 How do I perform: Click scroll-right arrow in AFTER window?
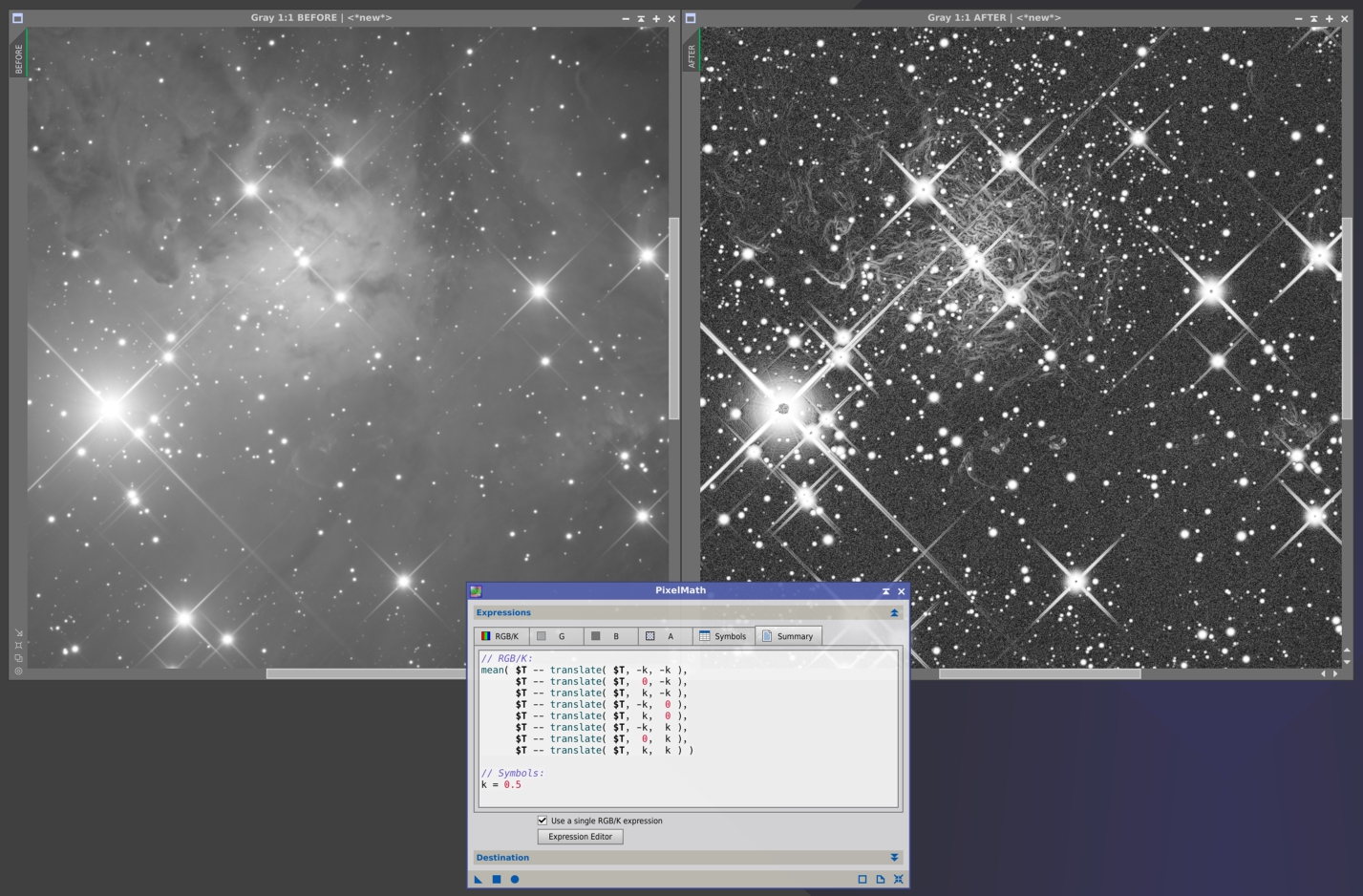(x=1335, y=673)
